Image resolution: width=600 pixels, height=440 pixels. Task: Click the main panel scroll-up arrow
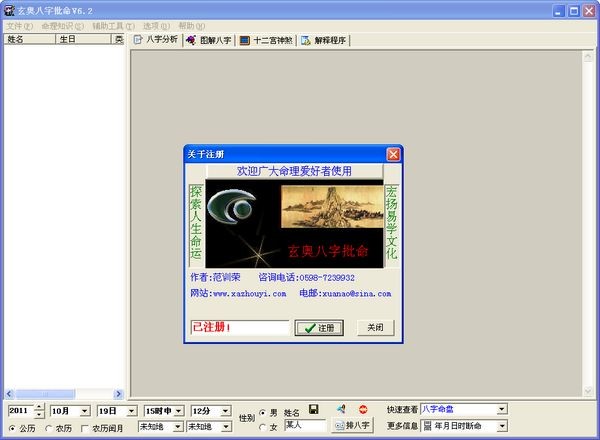588,57
